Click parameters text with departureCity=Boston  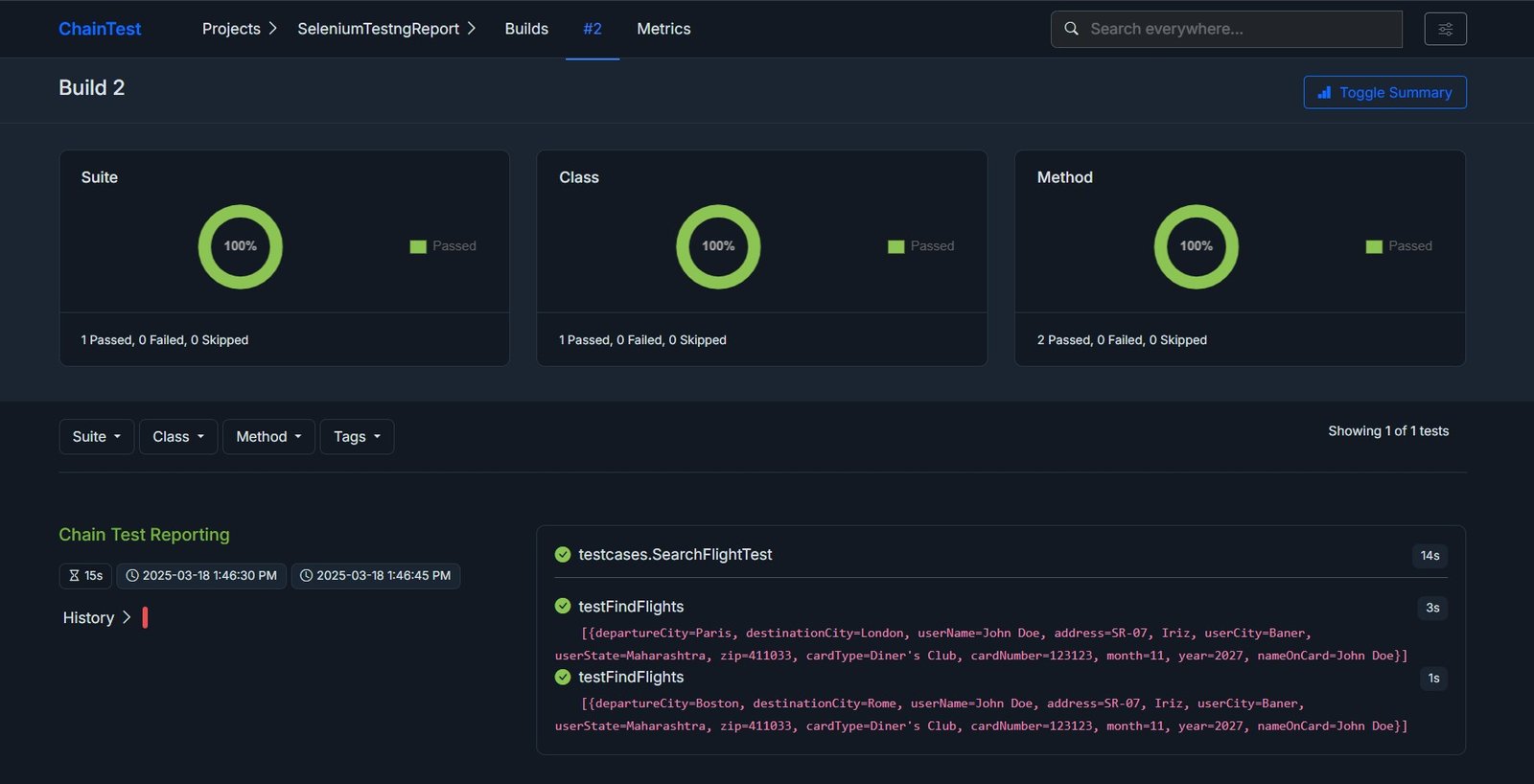click(x=982, y=714)
